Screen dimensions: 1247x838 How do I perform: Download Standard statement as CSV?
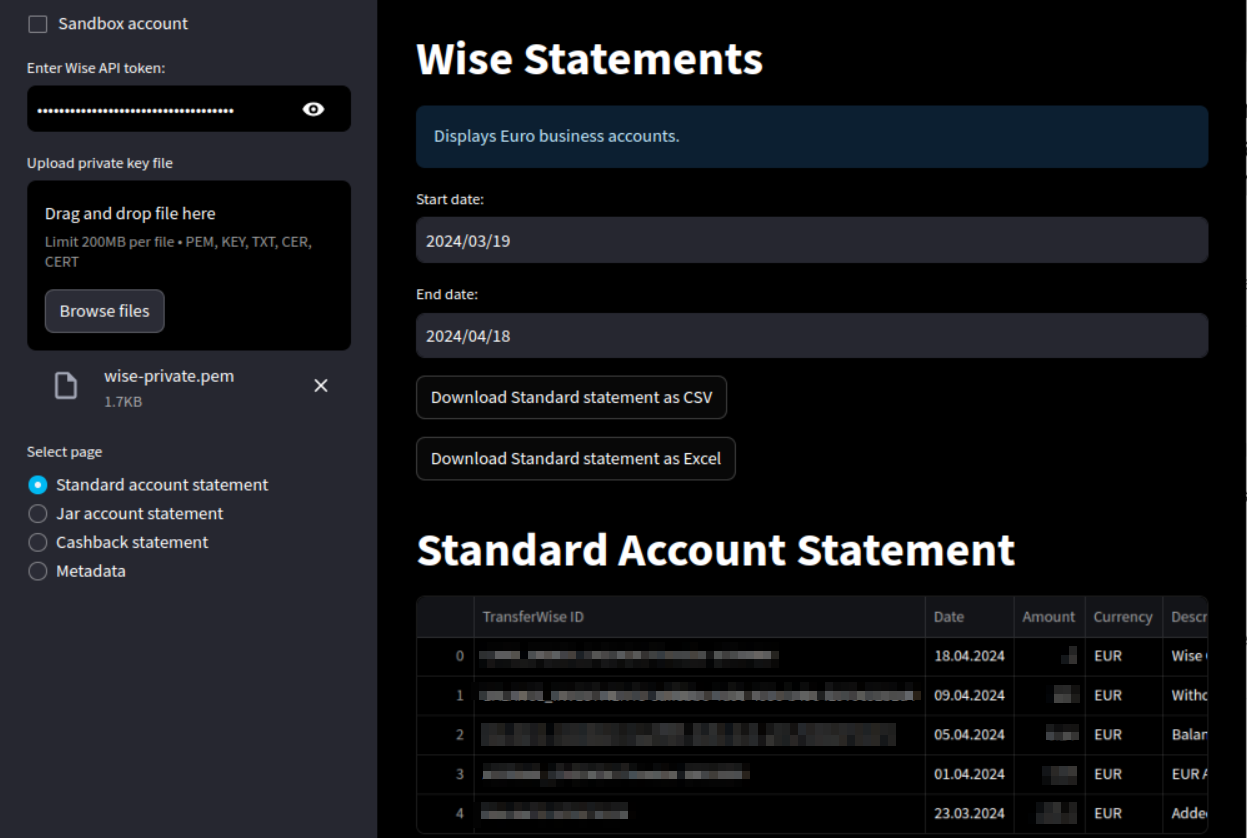571,397
